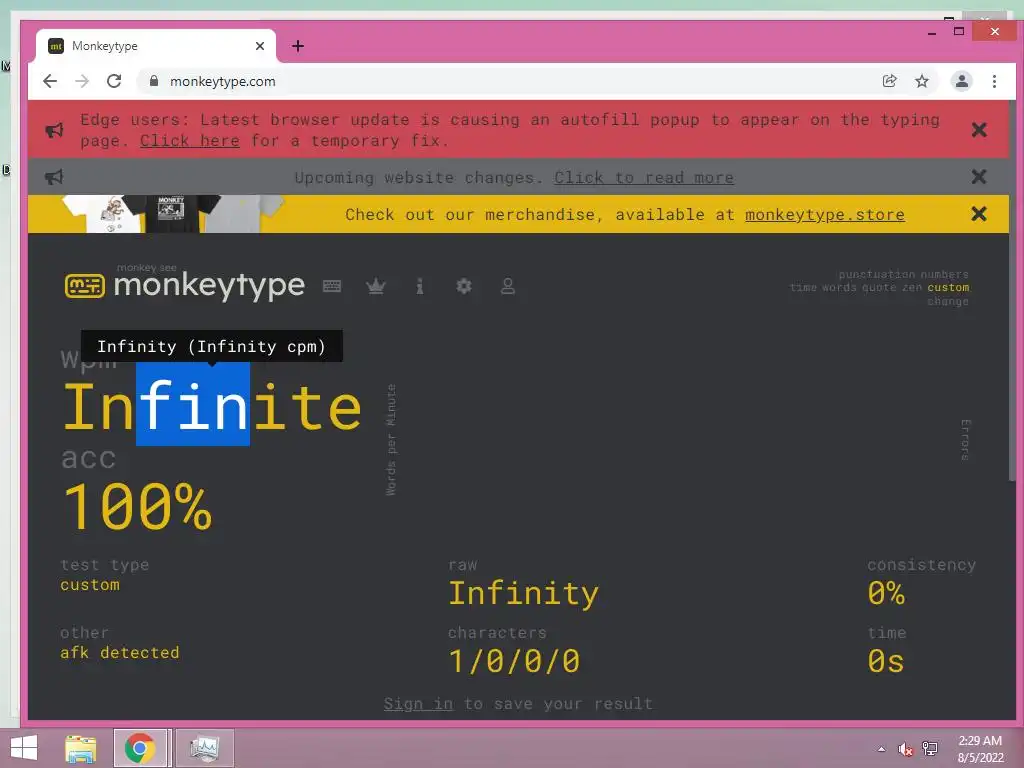Screen dimensions: 1024x768
Task: Click the muted volume tray icon
Action: coord(905,749)
